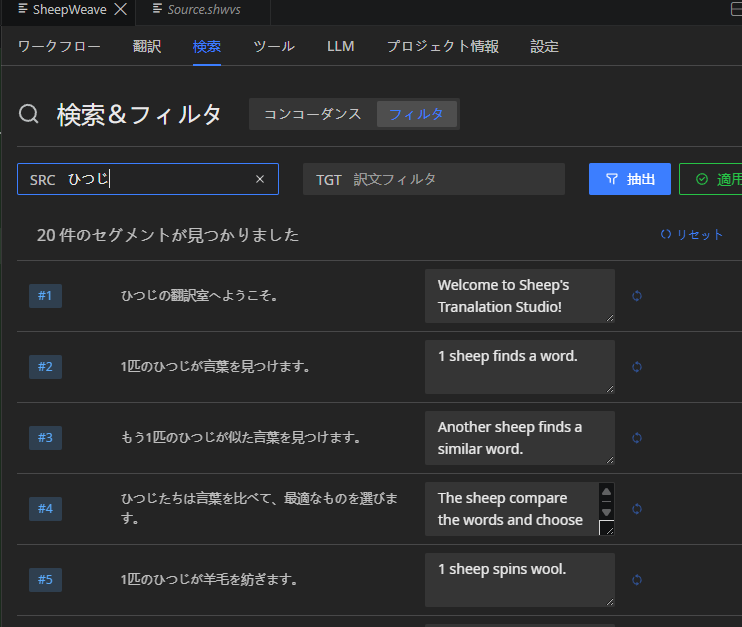Click the resize grip of segment #1 textarea
Viewport: 742px width, 627px height.
click(x=610, y=318)
